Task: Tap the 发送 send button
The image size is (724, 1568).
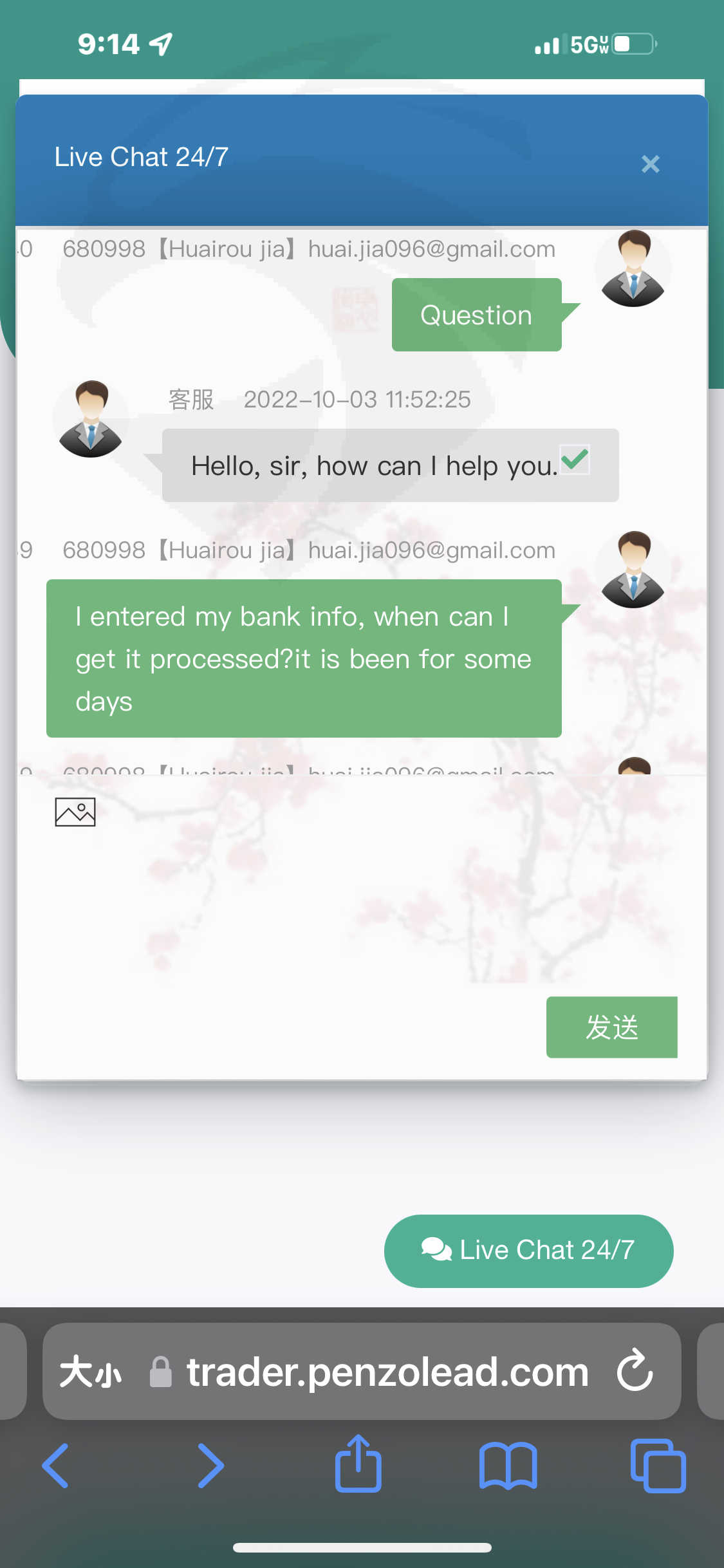Action: (x=611, y=1027)
